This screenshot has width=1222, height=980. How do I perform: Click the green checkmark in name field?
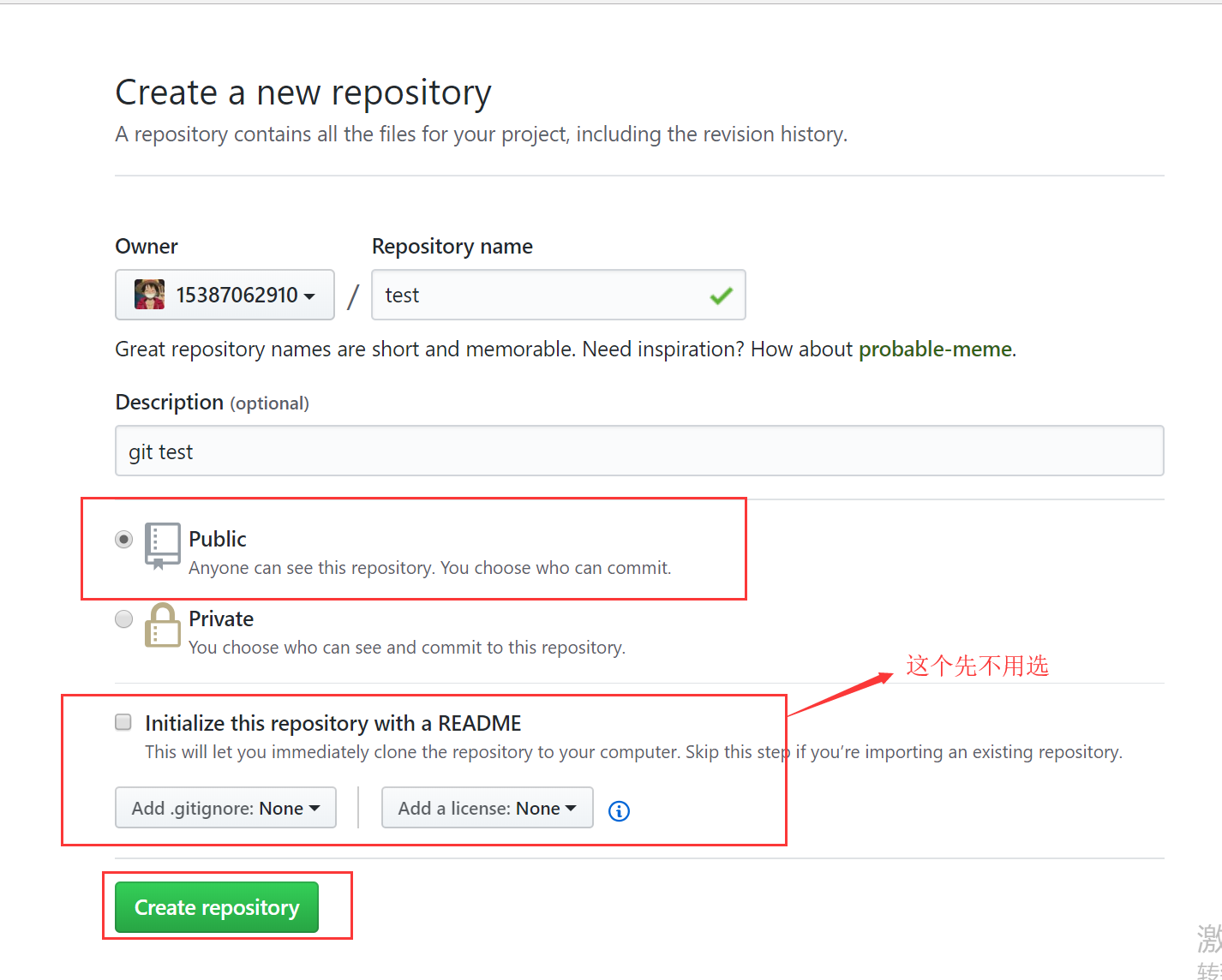pos(721,296)
